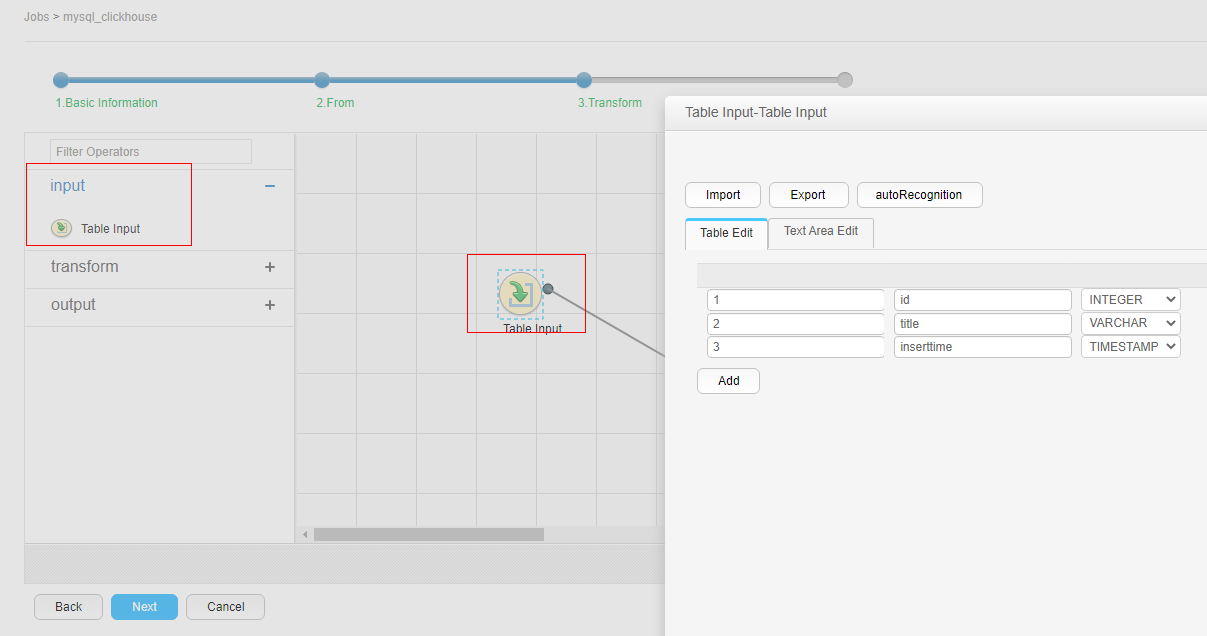Click the output connector dot of Table Input node
The image size is (1207, 636).
[x=548, y=289]
